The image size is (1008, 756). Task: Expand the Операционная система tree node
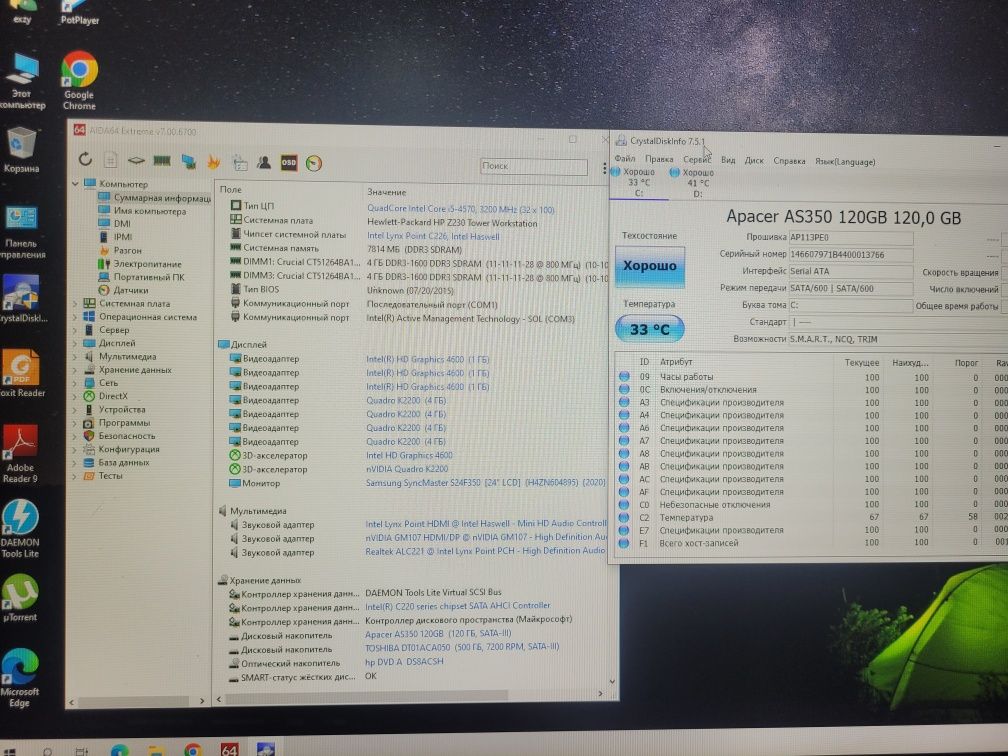click(x=75, y=317)
